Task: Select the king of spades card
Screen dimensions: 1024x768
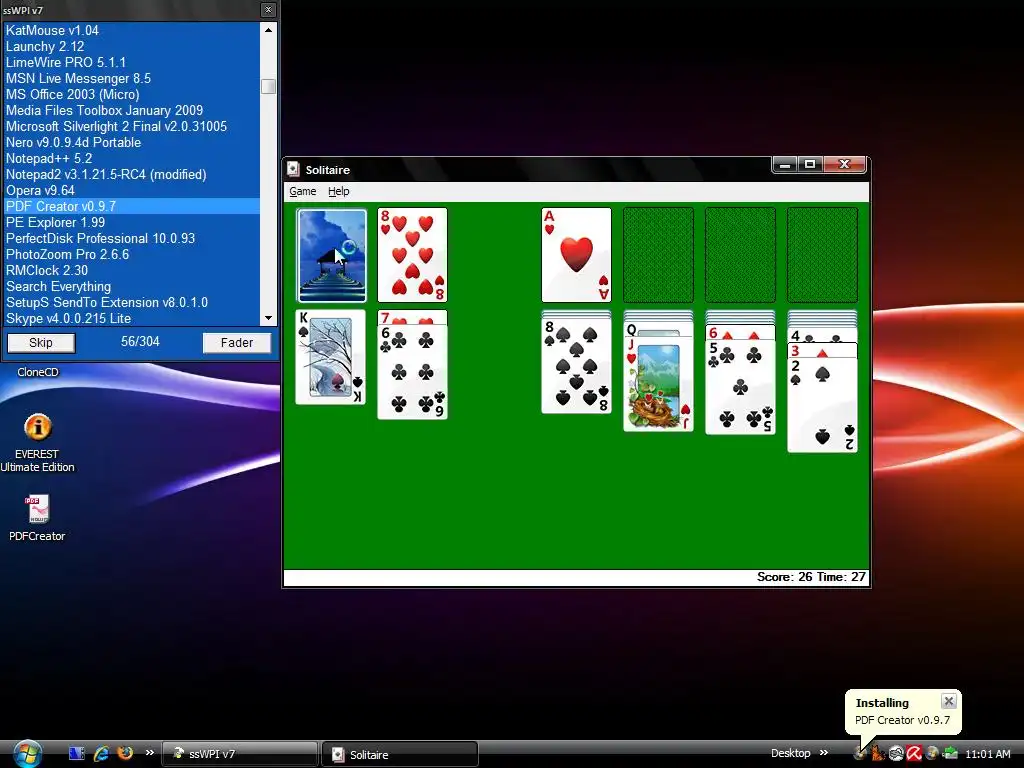Action: coord(330,357)
